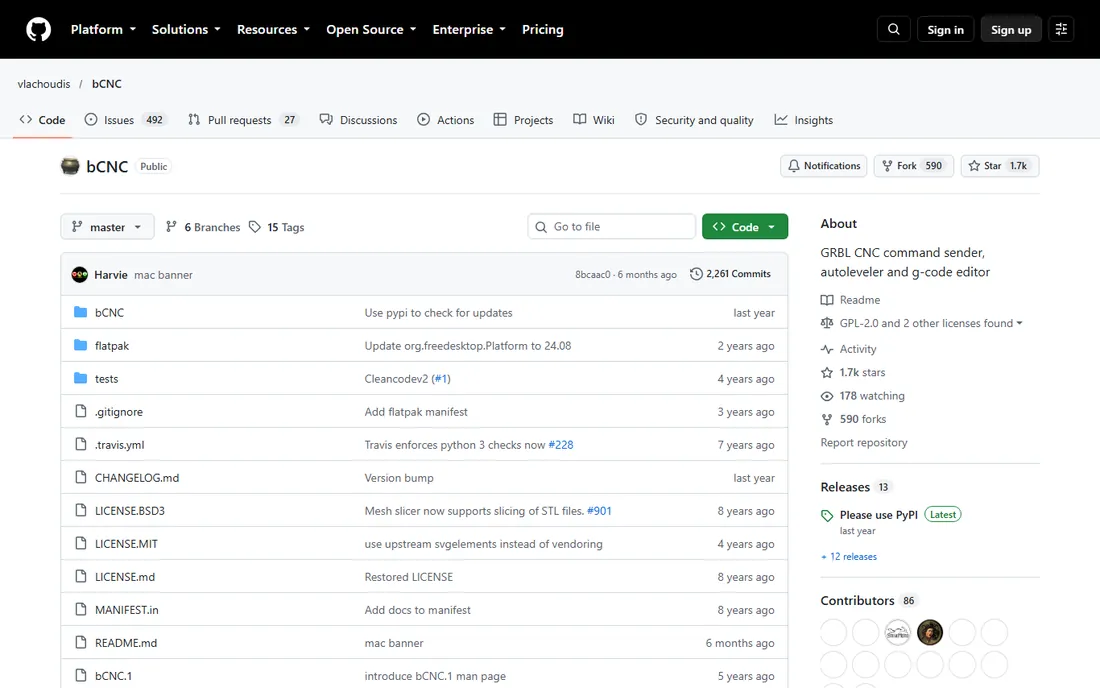
Task: Click the README.md file icon
Action: (x=81, y=642)
